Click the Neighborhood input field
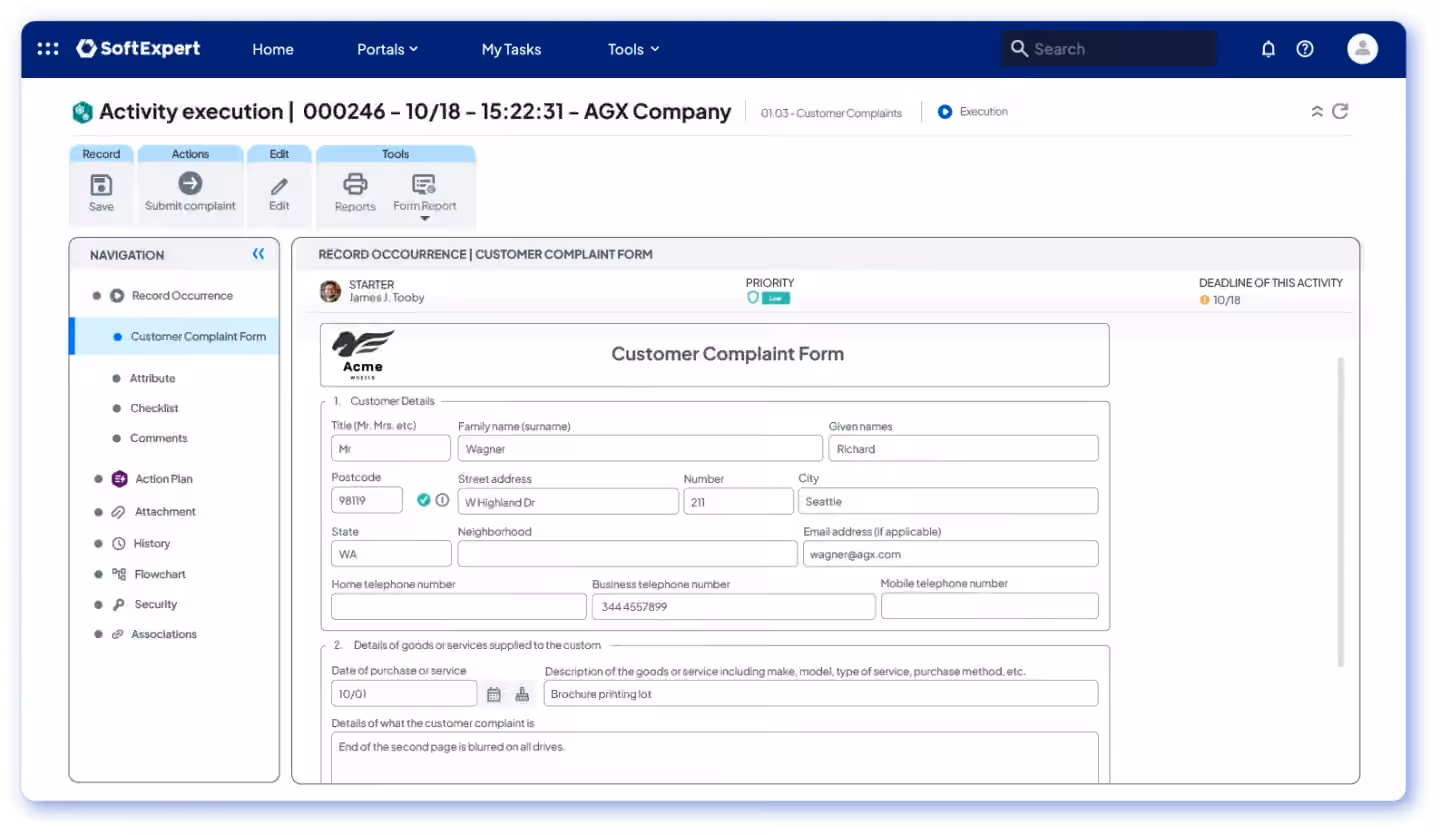The width and height of the screenshot is (1440, 835). pos(627,553)
